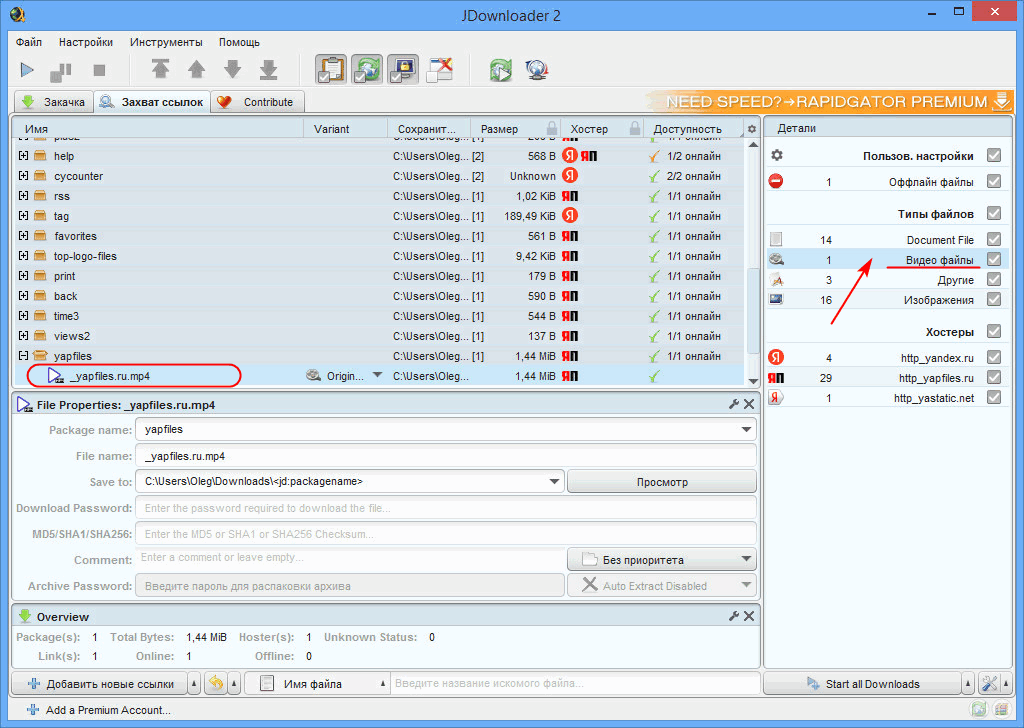Screen dimensions: 1024x728
Task: Open Файл menu
Action: coord(29,42)
